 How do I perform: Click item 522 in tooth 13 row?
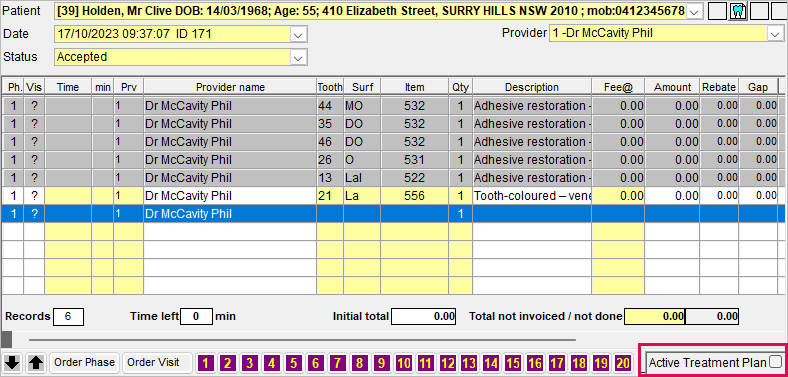click(415, 178)
